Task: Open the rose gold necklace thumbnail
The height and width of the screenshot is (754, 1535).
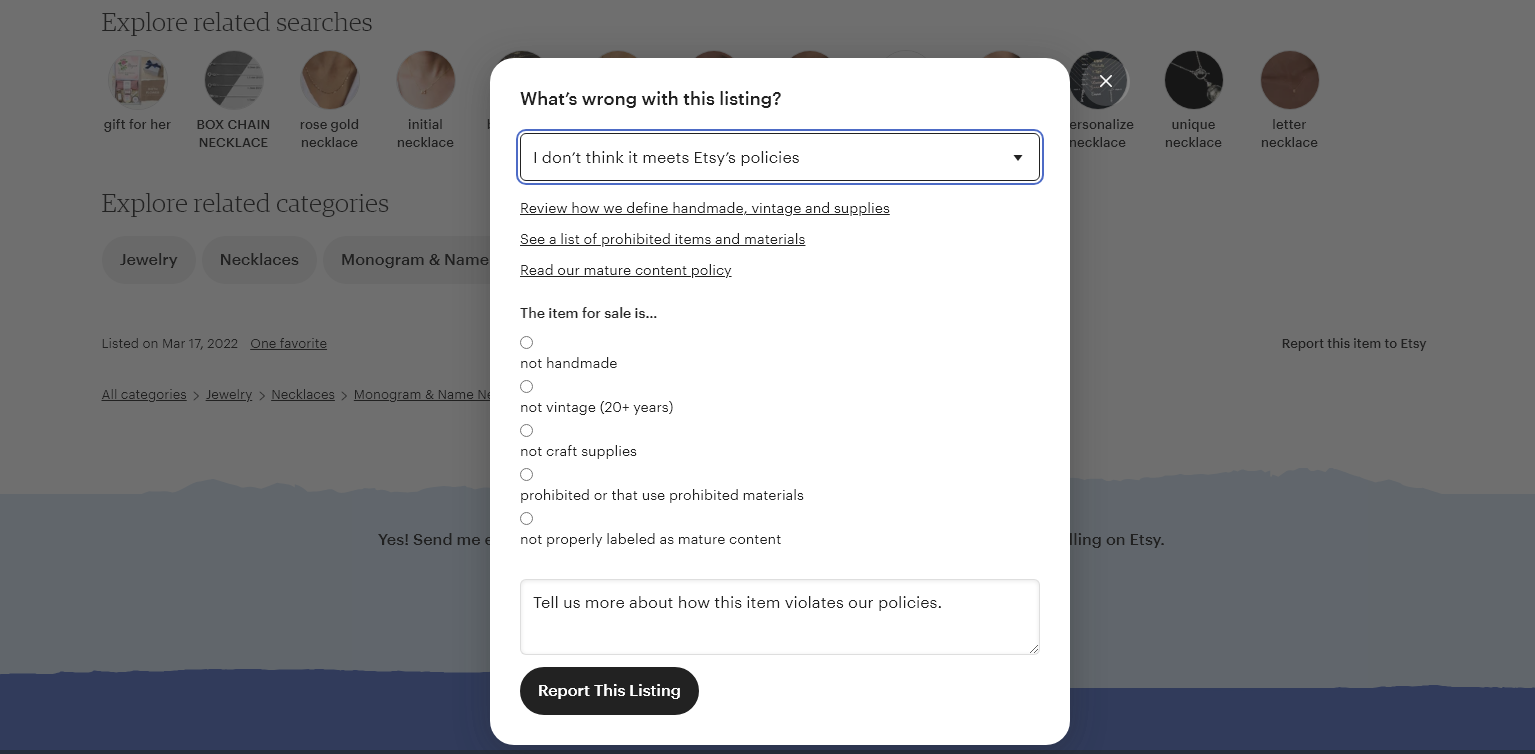Action: point(329,80)
